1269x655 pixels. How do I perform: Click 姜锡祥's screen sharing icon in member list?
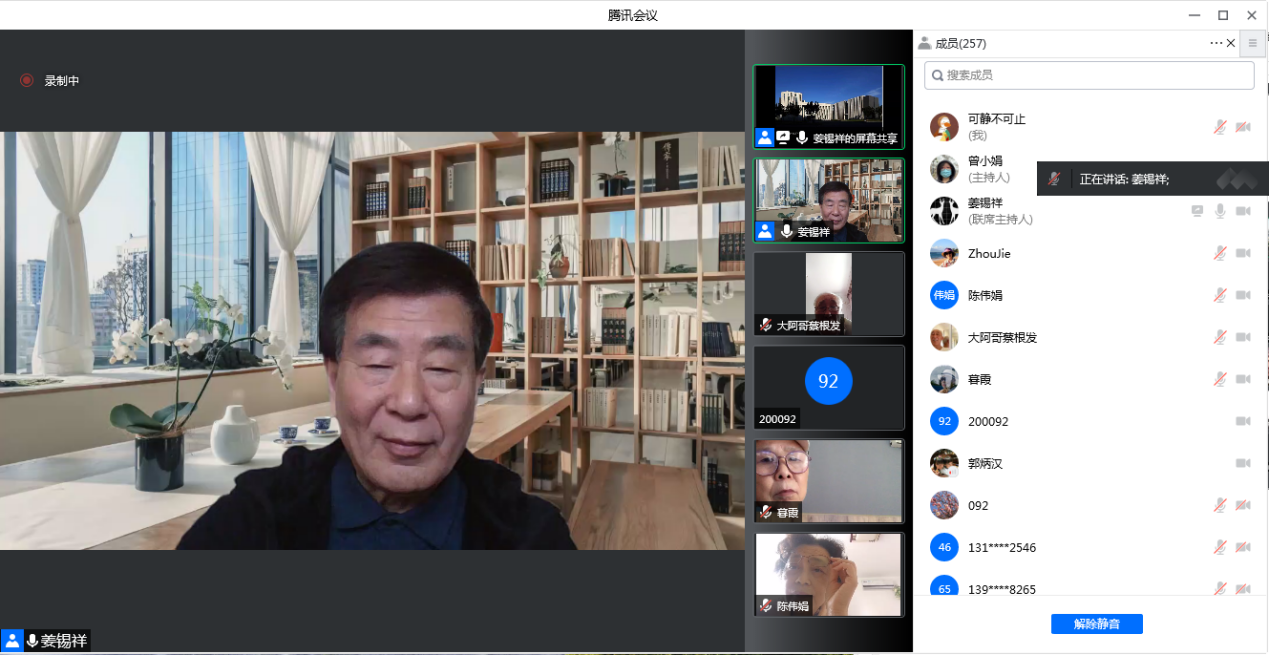(1197, 211)
